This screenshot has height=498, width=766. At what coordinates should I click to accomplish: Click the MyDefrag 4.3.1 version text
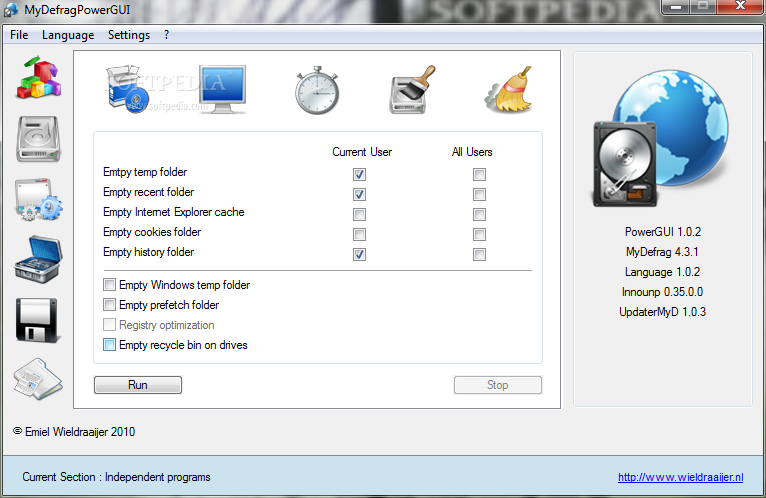pos(662,252)
